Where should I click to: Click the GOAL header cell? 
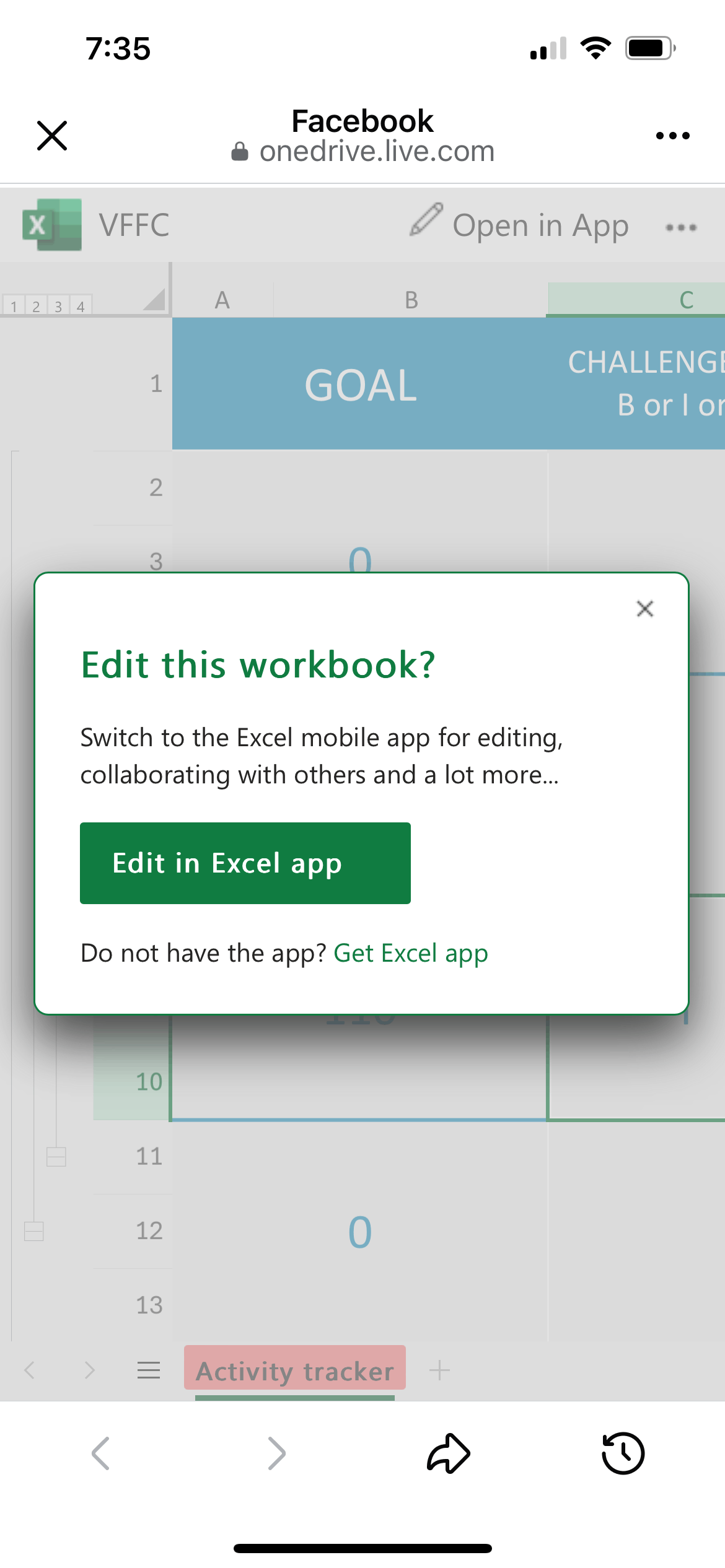click(x=360, y=385)
